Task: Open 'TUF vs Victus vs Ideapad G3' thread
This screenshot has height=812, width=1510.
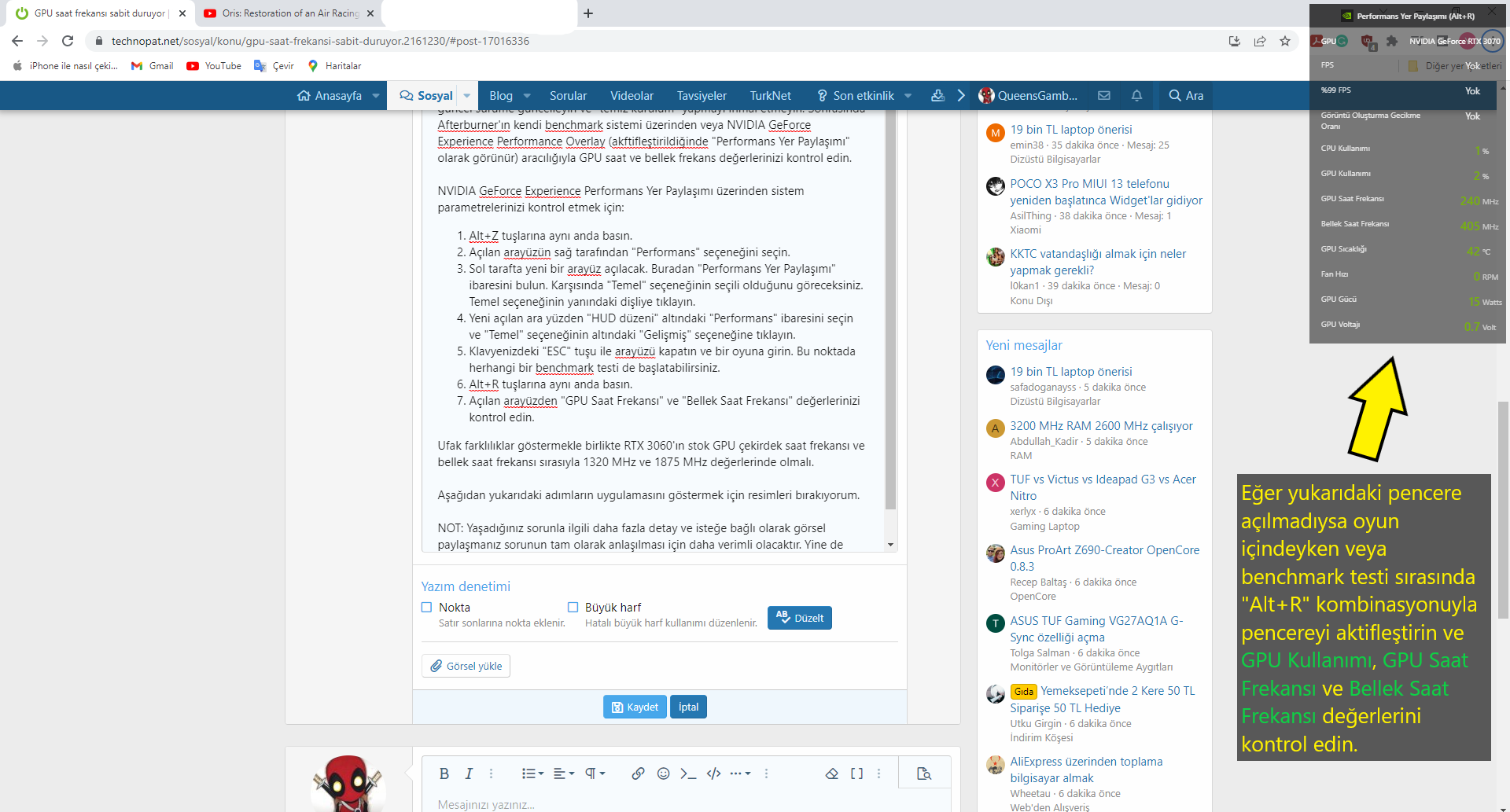Action: [1103, 487]
